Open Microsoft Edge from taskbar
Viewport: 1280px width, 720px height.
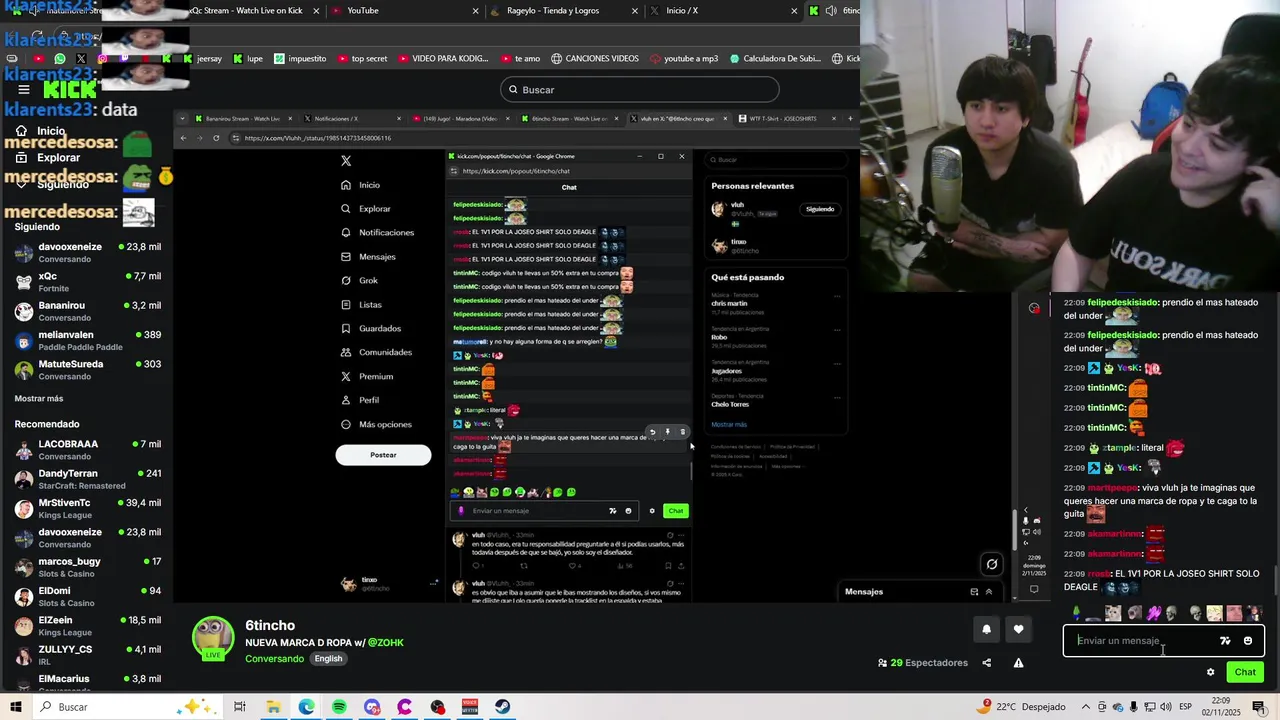click(306, 707)
